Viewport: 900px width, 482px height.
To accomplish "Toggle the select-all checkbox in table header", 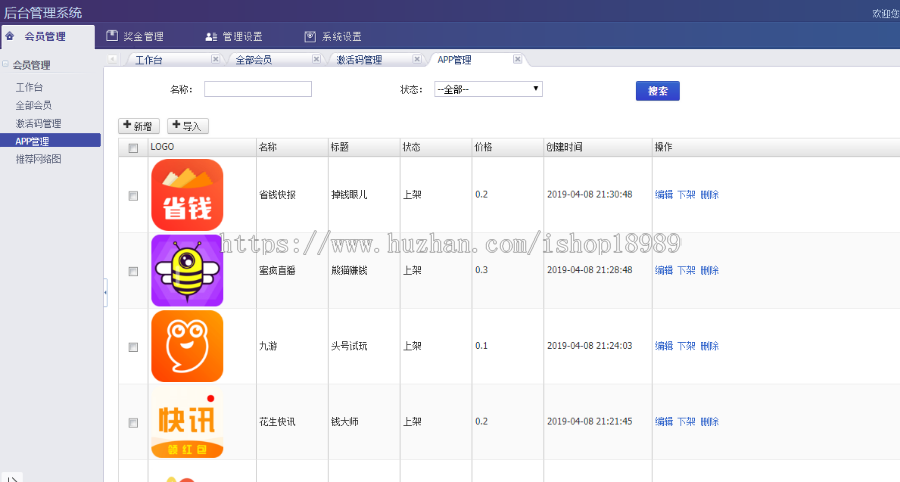I will (133, 148).
